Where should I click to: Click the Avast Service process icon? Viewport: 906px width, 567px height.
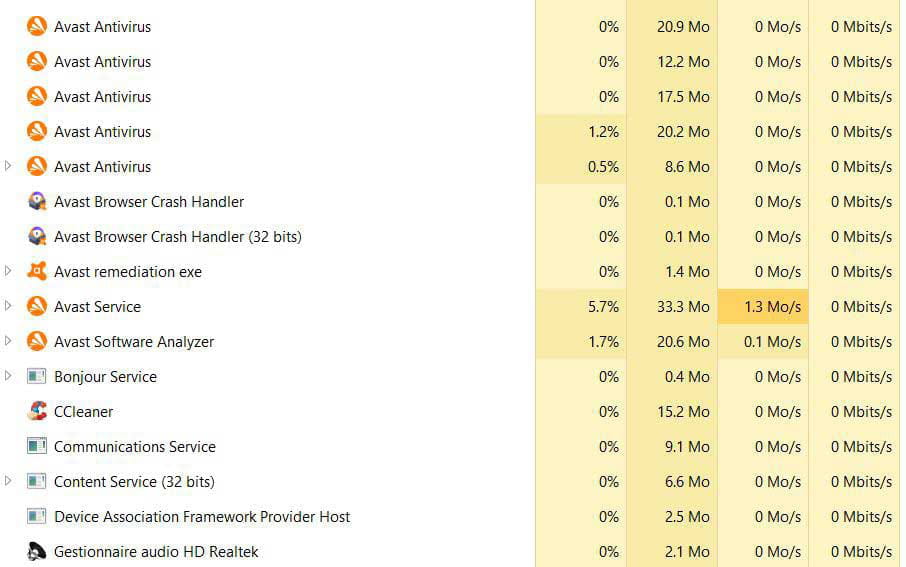click(37, 306)
